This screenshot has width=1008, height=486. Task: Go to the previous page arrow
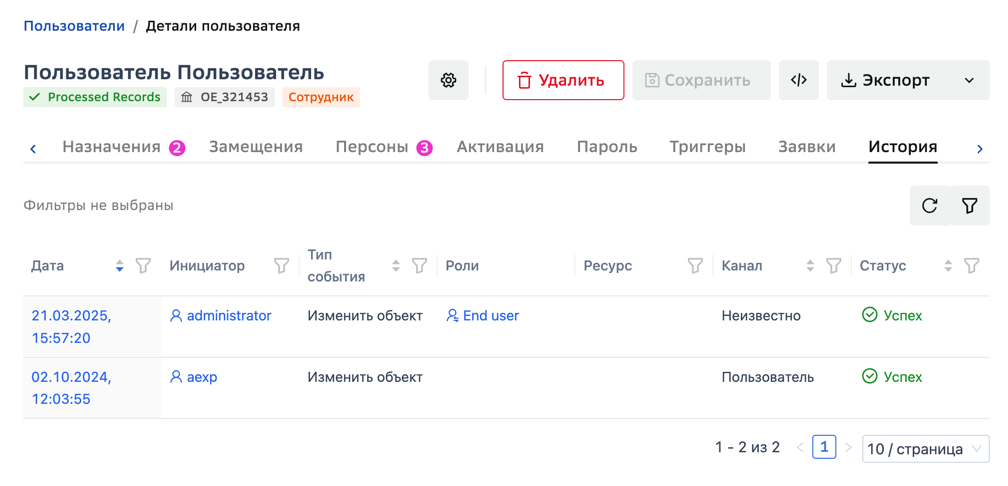(800, 447)
